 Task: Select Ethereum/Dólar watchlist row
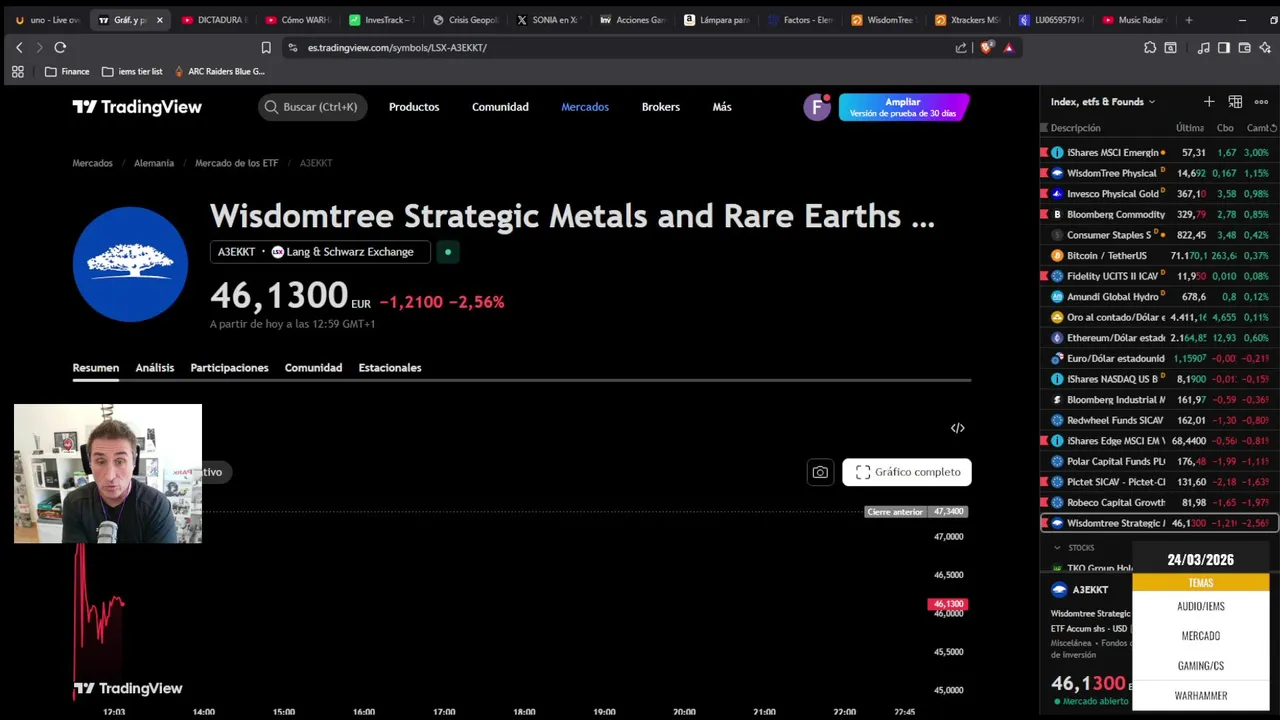click(1160, 338)
